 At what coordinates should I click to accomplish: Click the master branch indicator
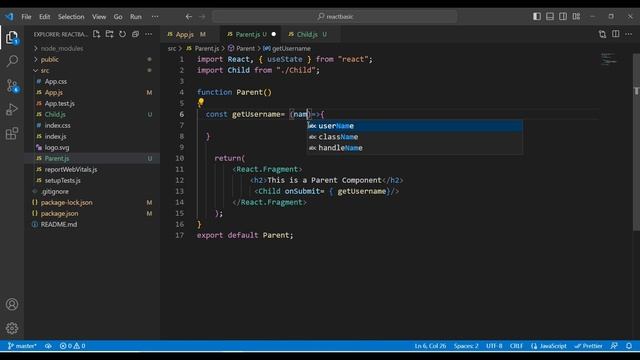(22, 346)
